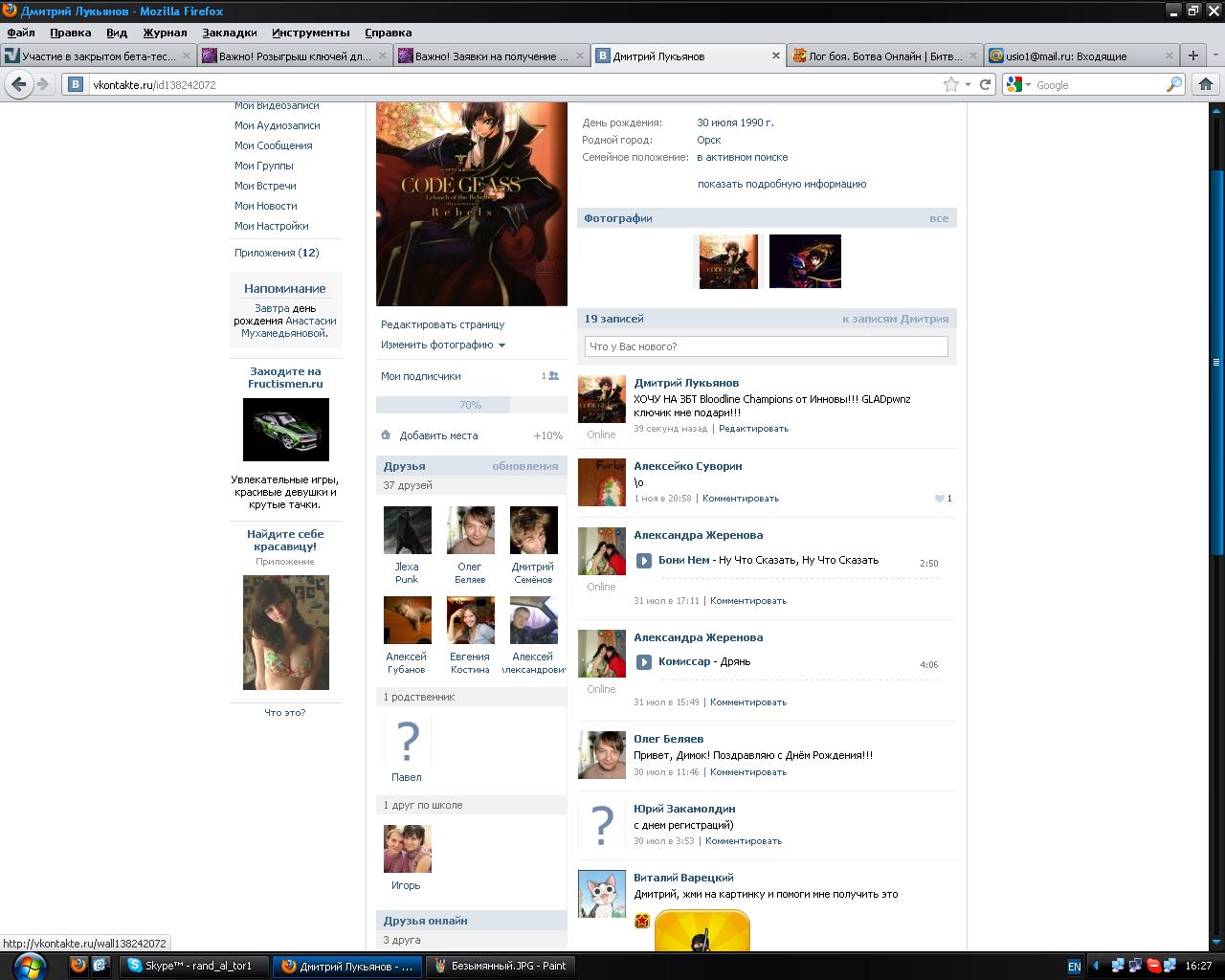The image size is (1225, 980).
Task: Click the 70% profile completion progress bar
Action: click(x=470, y=405)
